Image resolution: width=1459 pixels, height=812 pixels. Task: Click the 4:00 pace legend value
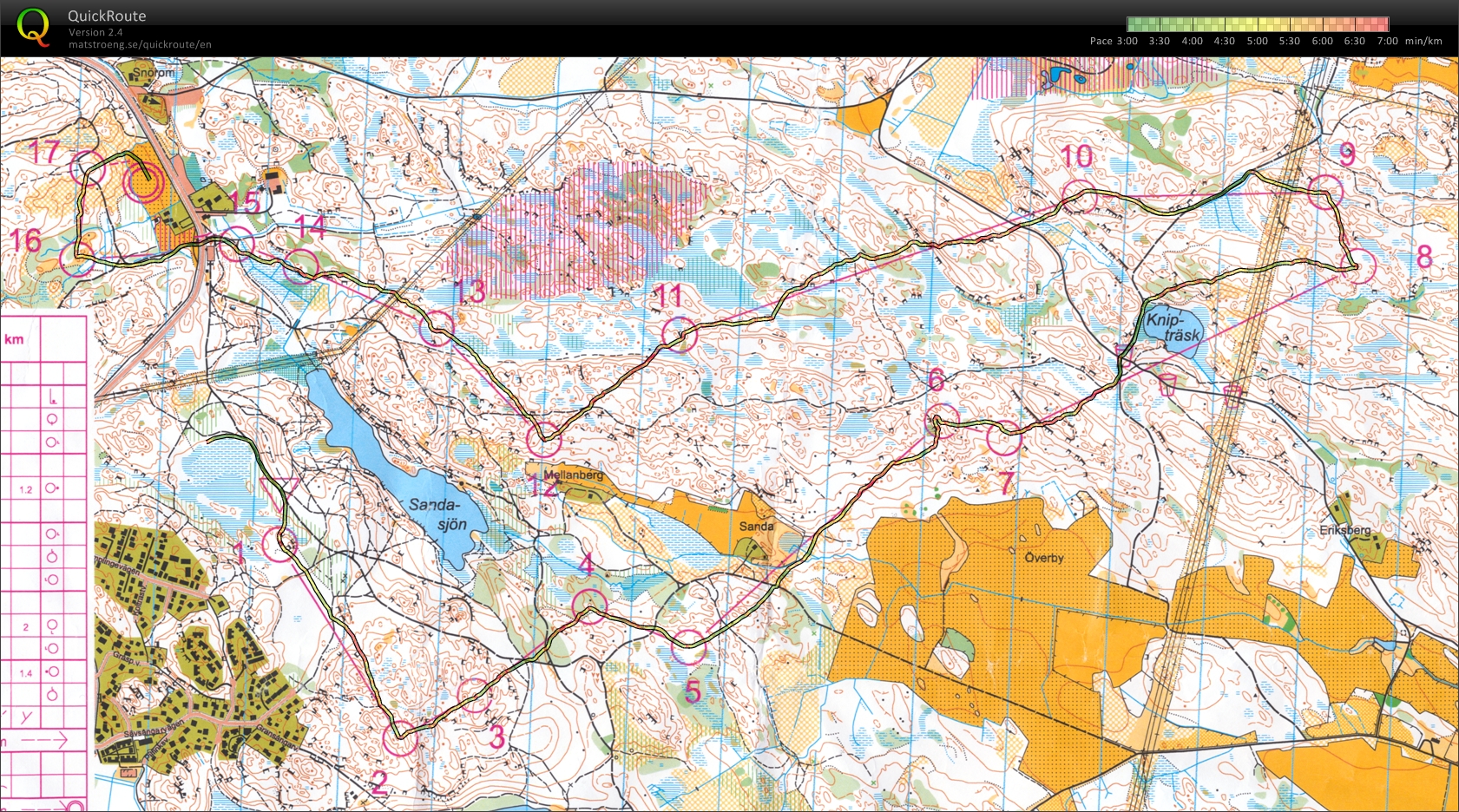tap(1192, 41)
